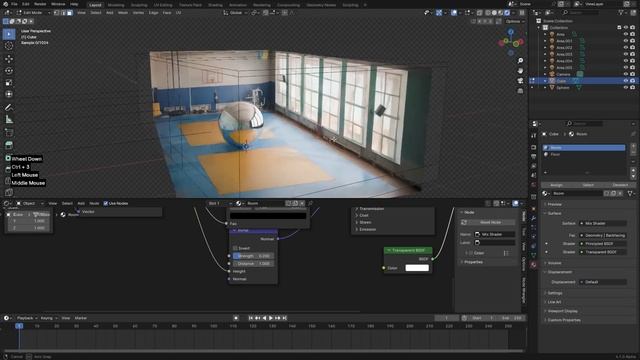Image resolution: width=640 pixels, height=360 pixels.
Task: Expand the Settings panel
Action: point(554,293)
